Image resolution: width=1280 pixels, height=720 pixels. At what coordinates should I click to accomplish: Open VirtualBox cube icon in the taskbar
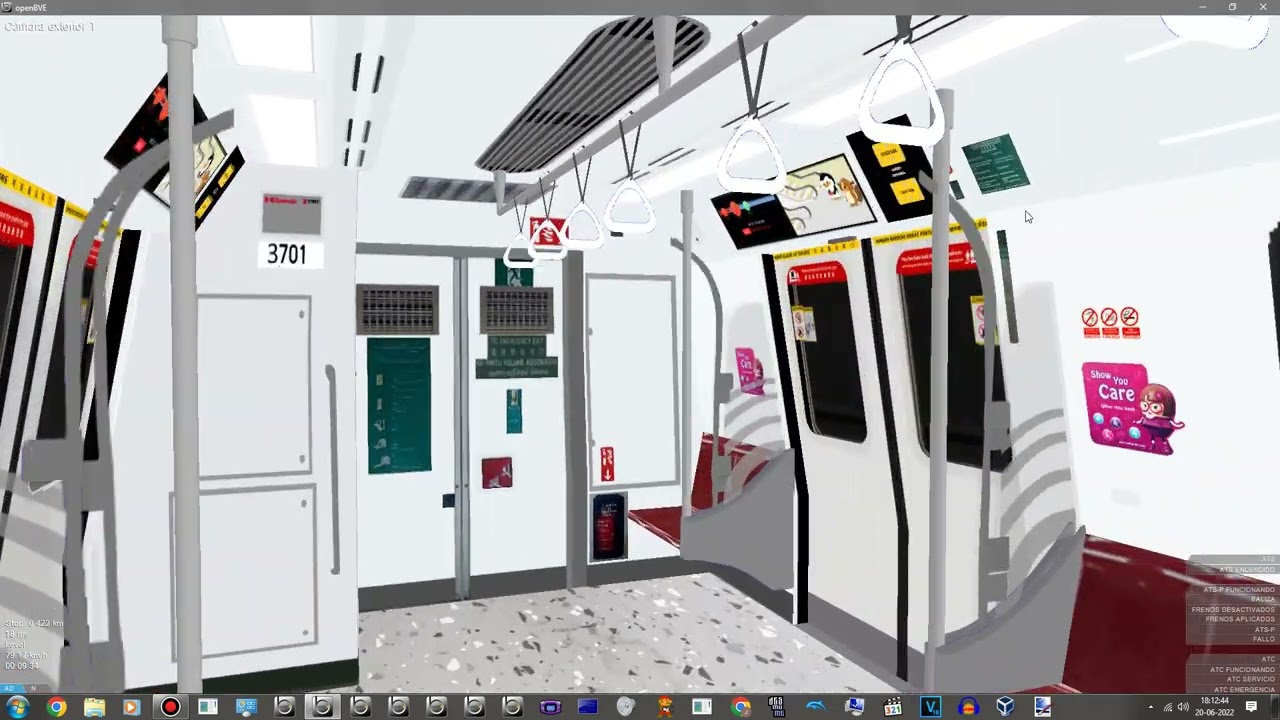(1005, 707)
